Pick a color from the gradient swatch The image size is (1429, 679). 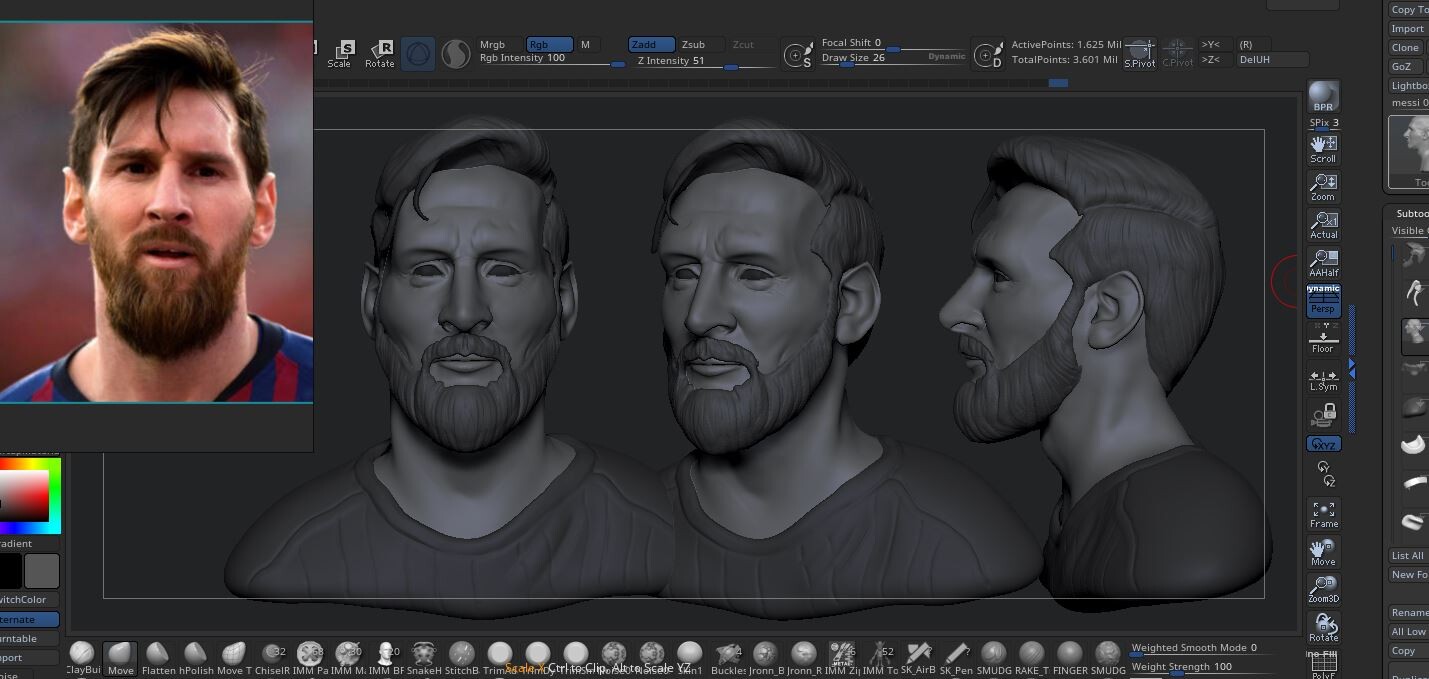click(x=30, y=495)
